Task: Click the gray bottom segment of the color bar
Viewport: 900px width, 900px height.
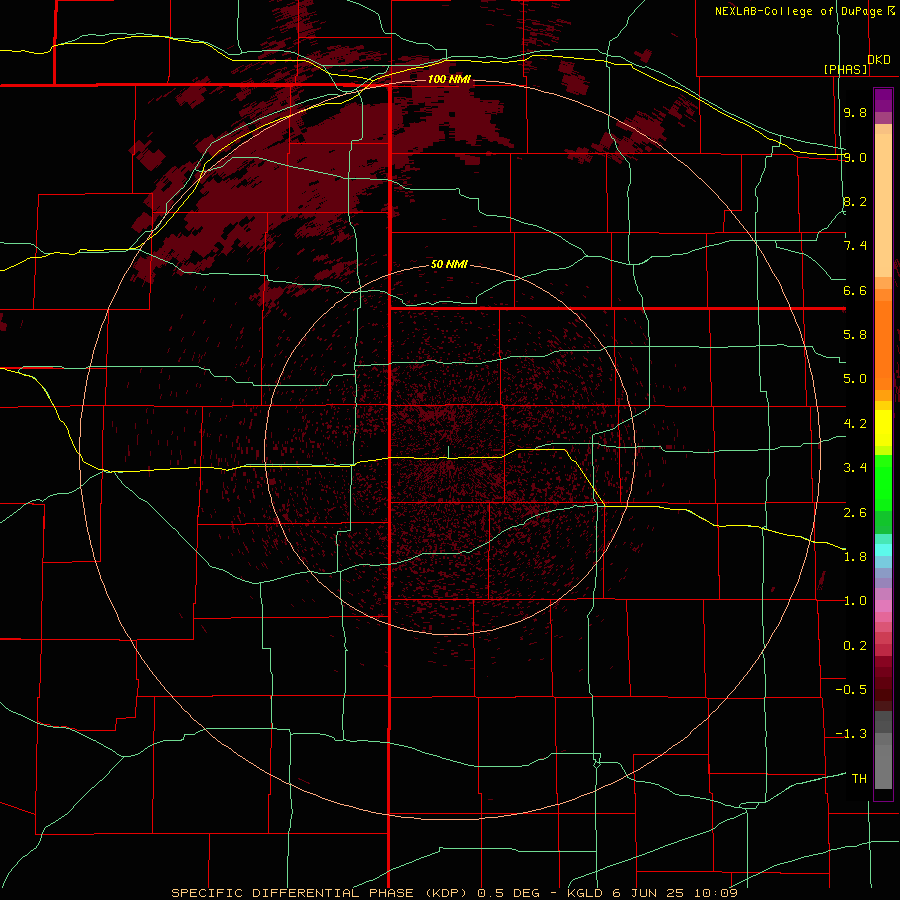Action: [883, 767]
